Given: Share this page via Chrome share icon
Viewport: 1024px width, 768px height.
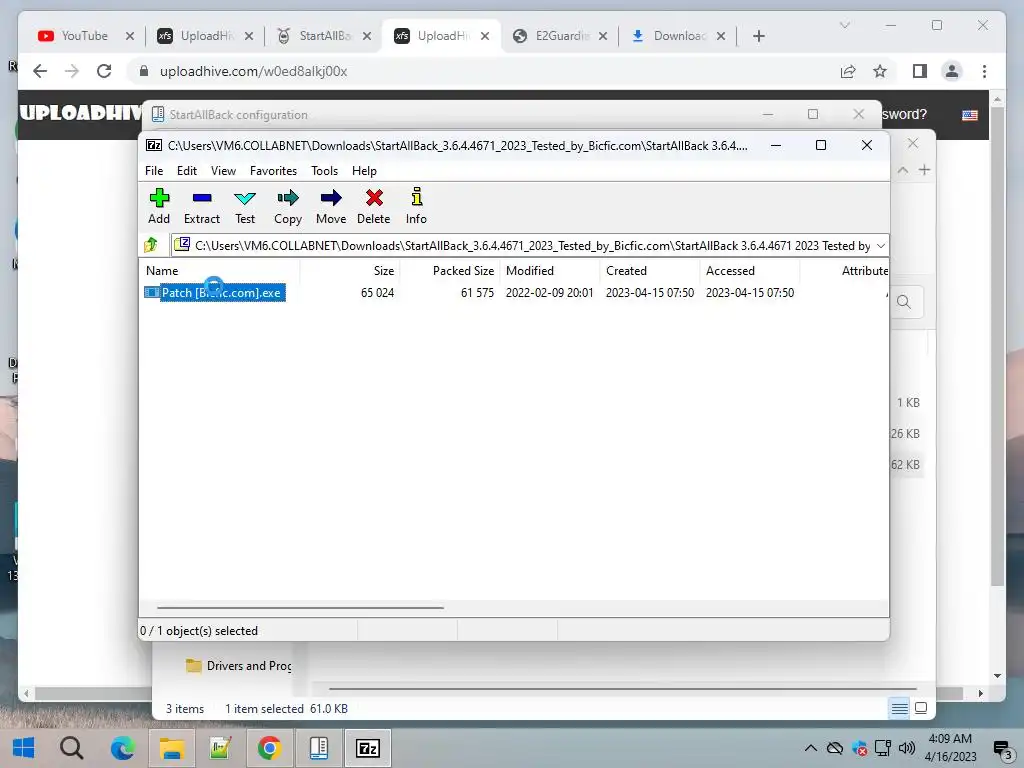Looking at the screenshot, I should [x=848, y=71].
